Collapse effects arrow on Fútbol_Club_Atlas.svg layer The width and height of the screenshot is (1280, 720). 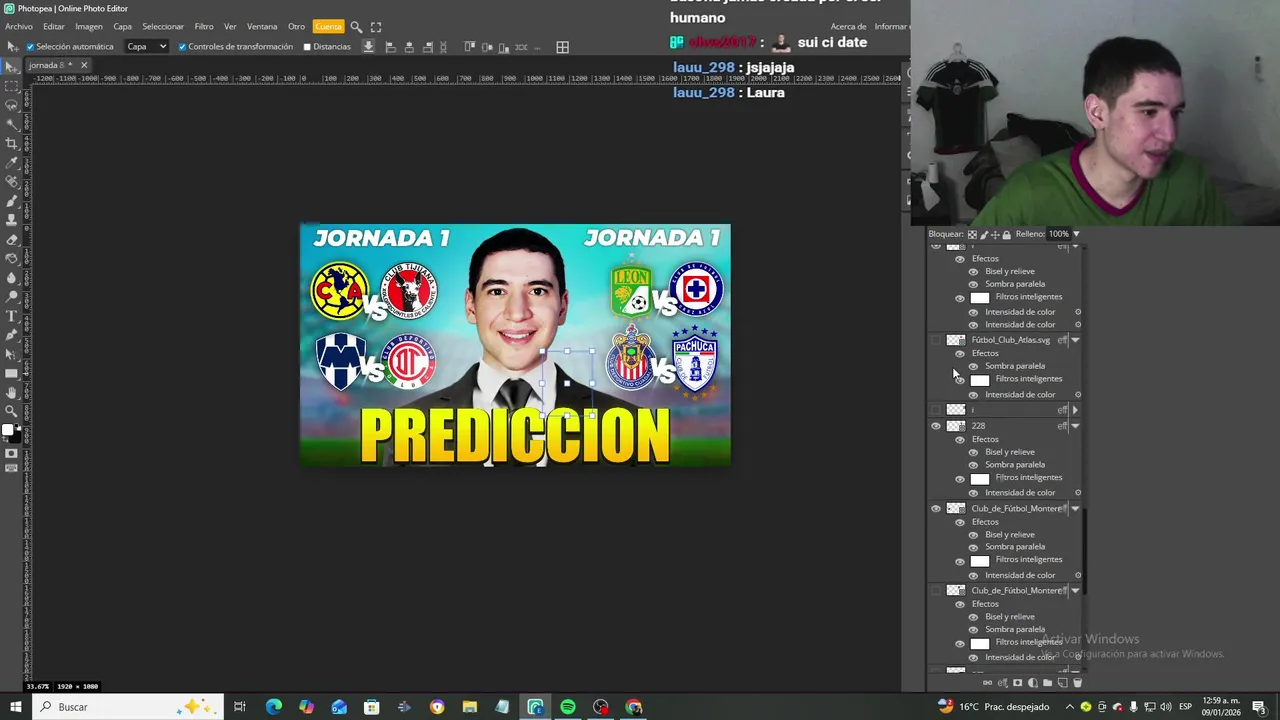[x=1075, y=340]
